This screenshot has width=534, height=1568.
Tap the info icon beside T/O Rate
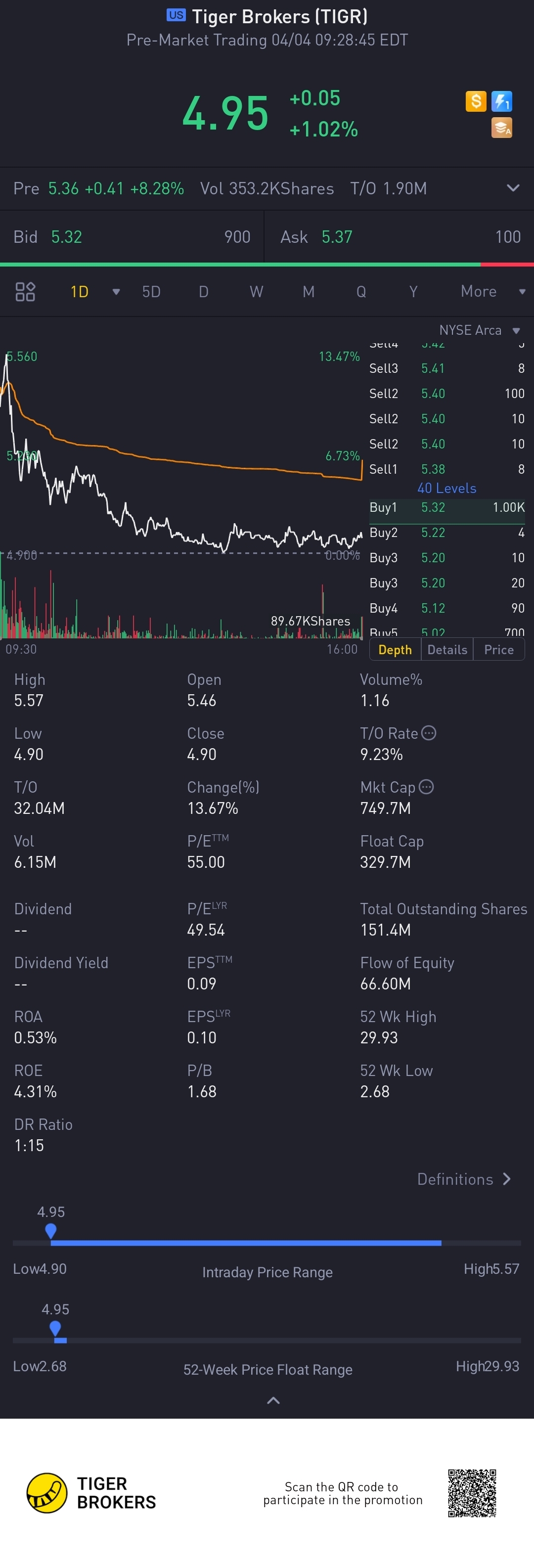(429, 733)
